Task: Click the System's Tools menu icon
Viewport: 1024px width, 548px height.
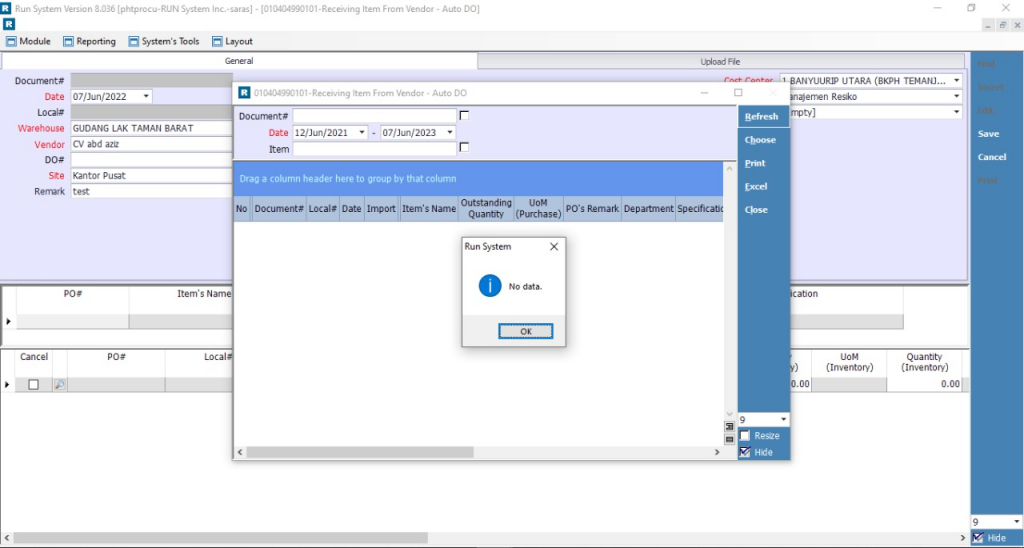Action: point(133,41)
